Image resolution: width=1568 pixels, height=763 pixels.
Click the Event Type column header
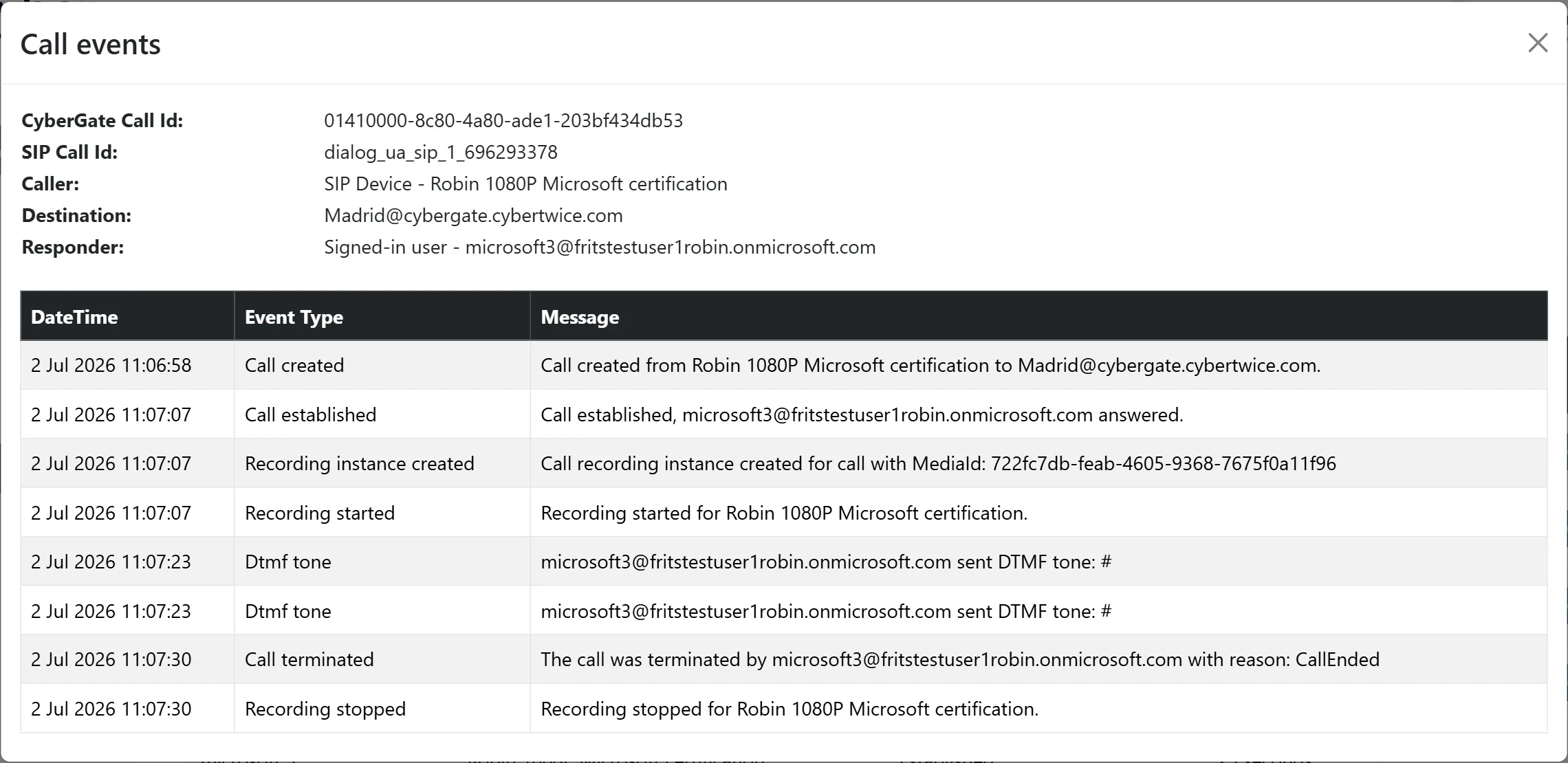click(x=382, y=316)
